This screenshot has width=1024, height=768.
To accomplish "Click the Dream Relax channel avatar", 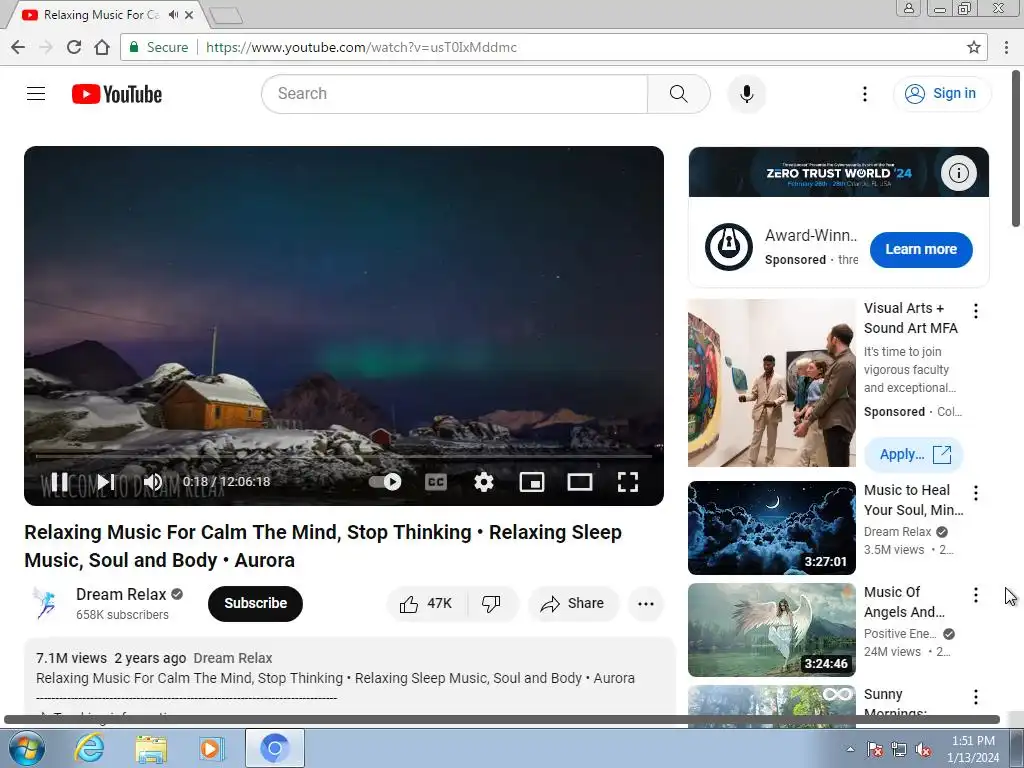I will point(45,603).
